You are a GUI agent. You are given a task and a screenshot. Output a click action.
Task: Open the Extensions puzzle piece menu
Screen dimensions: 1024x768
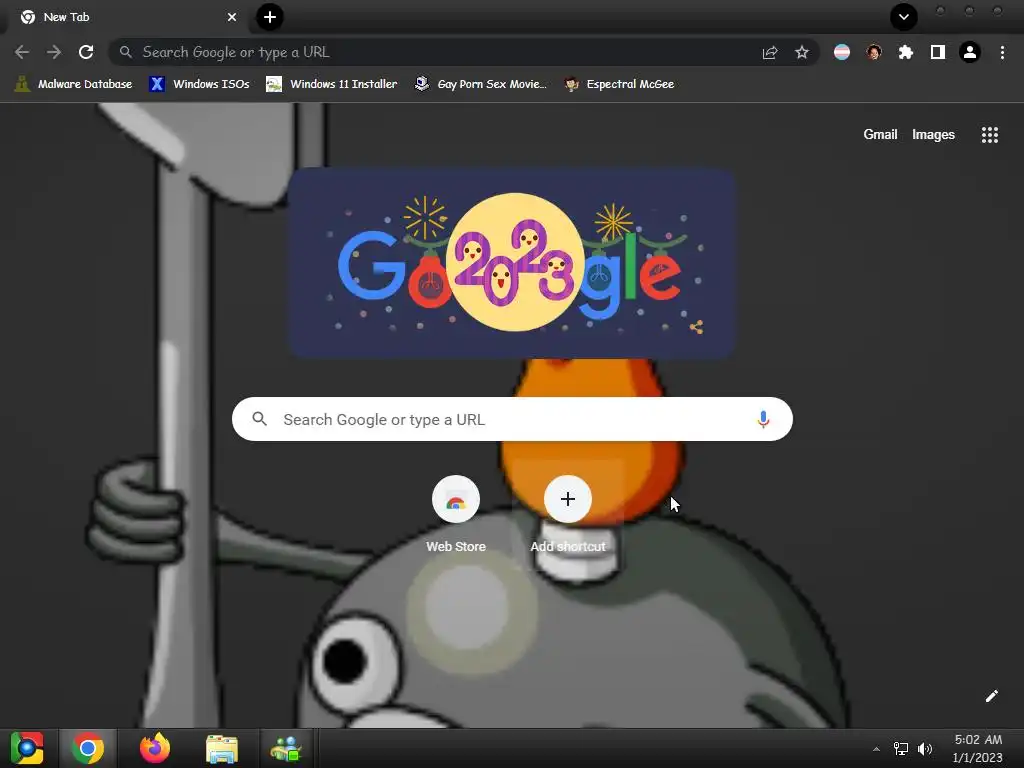click(x=906, y=52)
